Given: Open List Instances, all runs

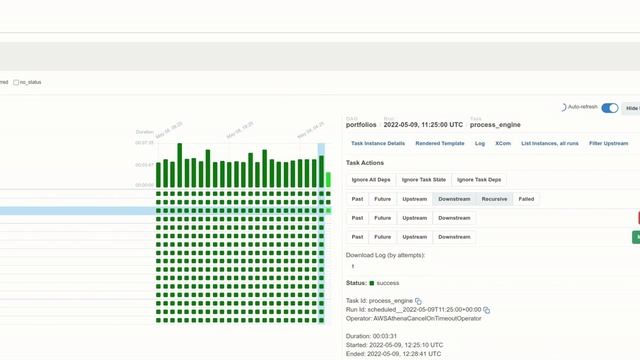Looking at the screenshot, I should [x=549, y=144].
